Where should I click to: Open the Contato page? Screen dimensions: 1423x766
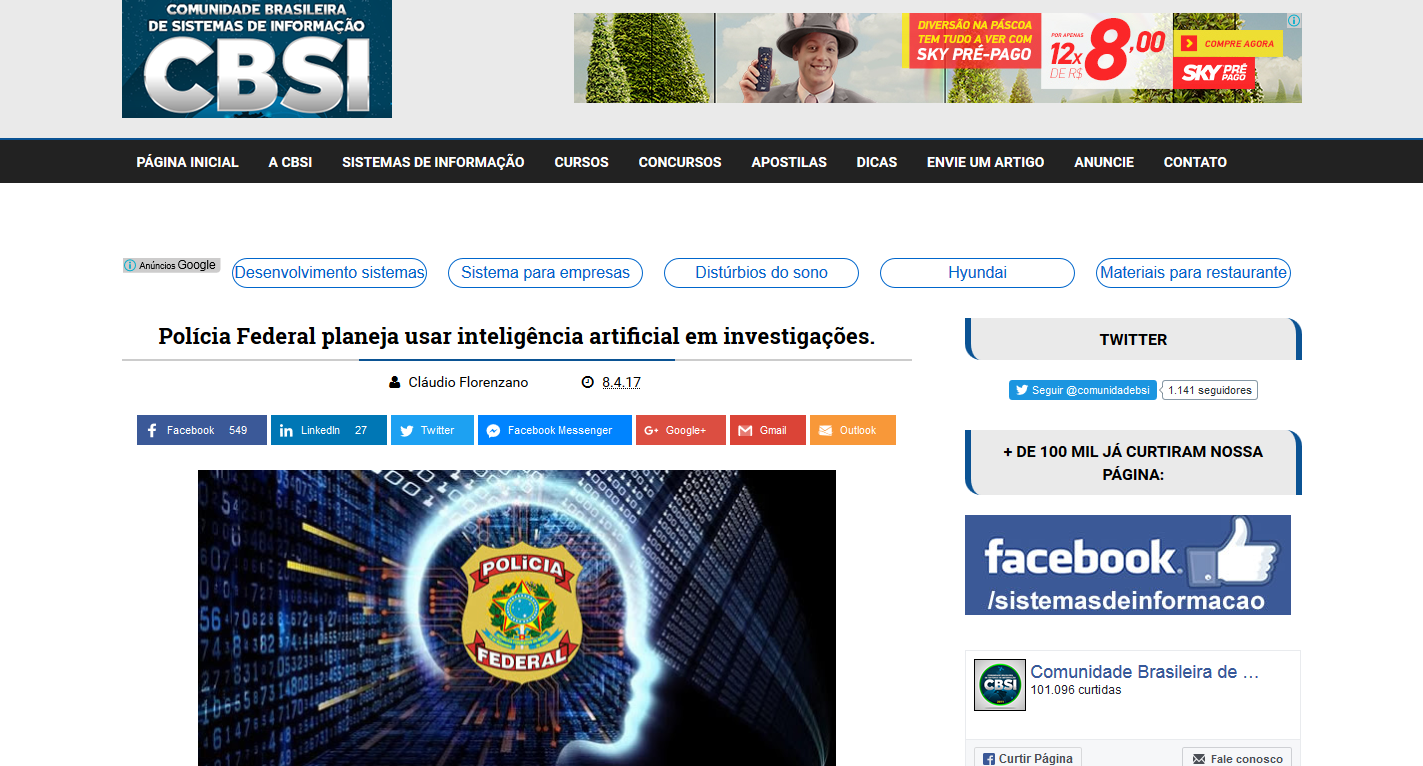pyautogui.click(x=1195, y=162)
